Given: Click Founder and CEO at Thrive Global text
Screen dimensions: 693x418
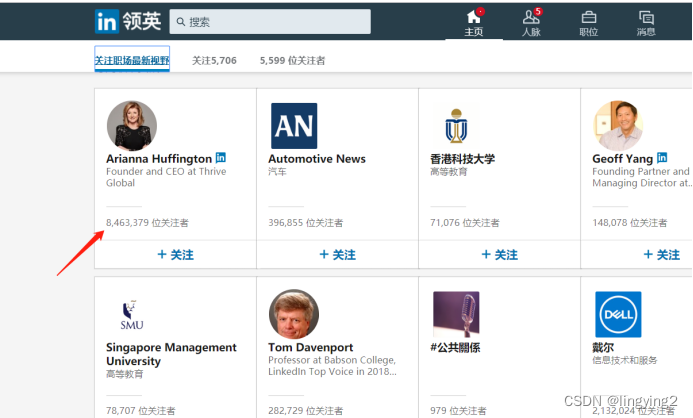Looking at the screenshot, I should pos(166,177).
